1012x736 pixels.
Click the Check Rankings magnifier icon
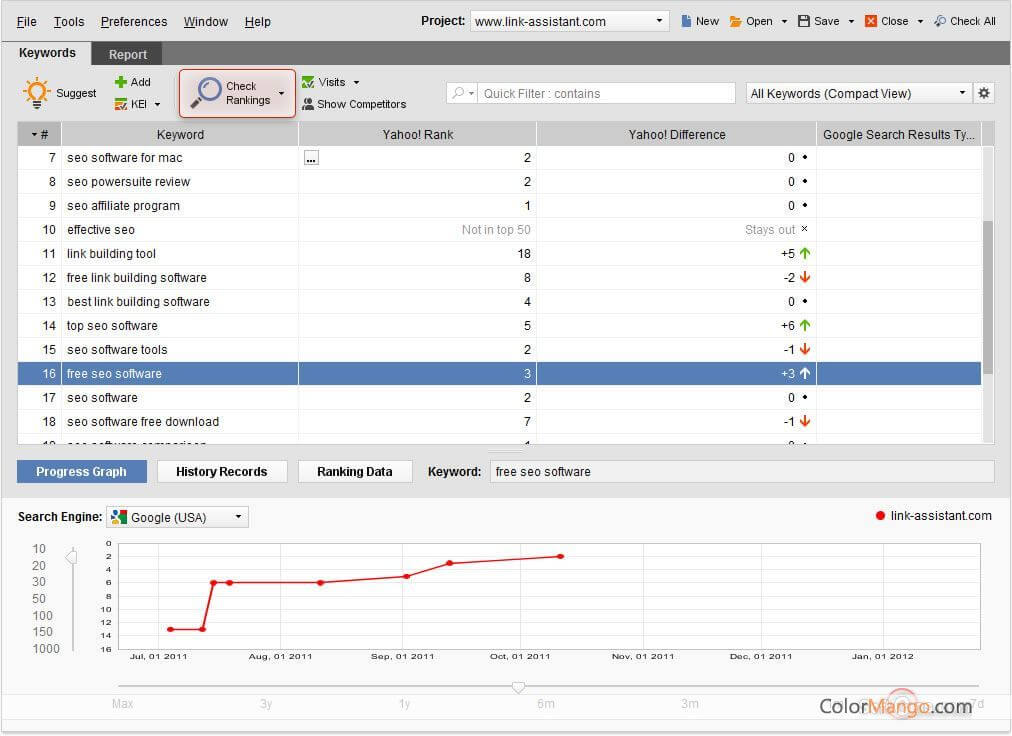click(x=206, y=93)
